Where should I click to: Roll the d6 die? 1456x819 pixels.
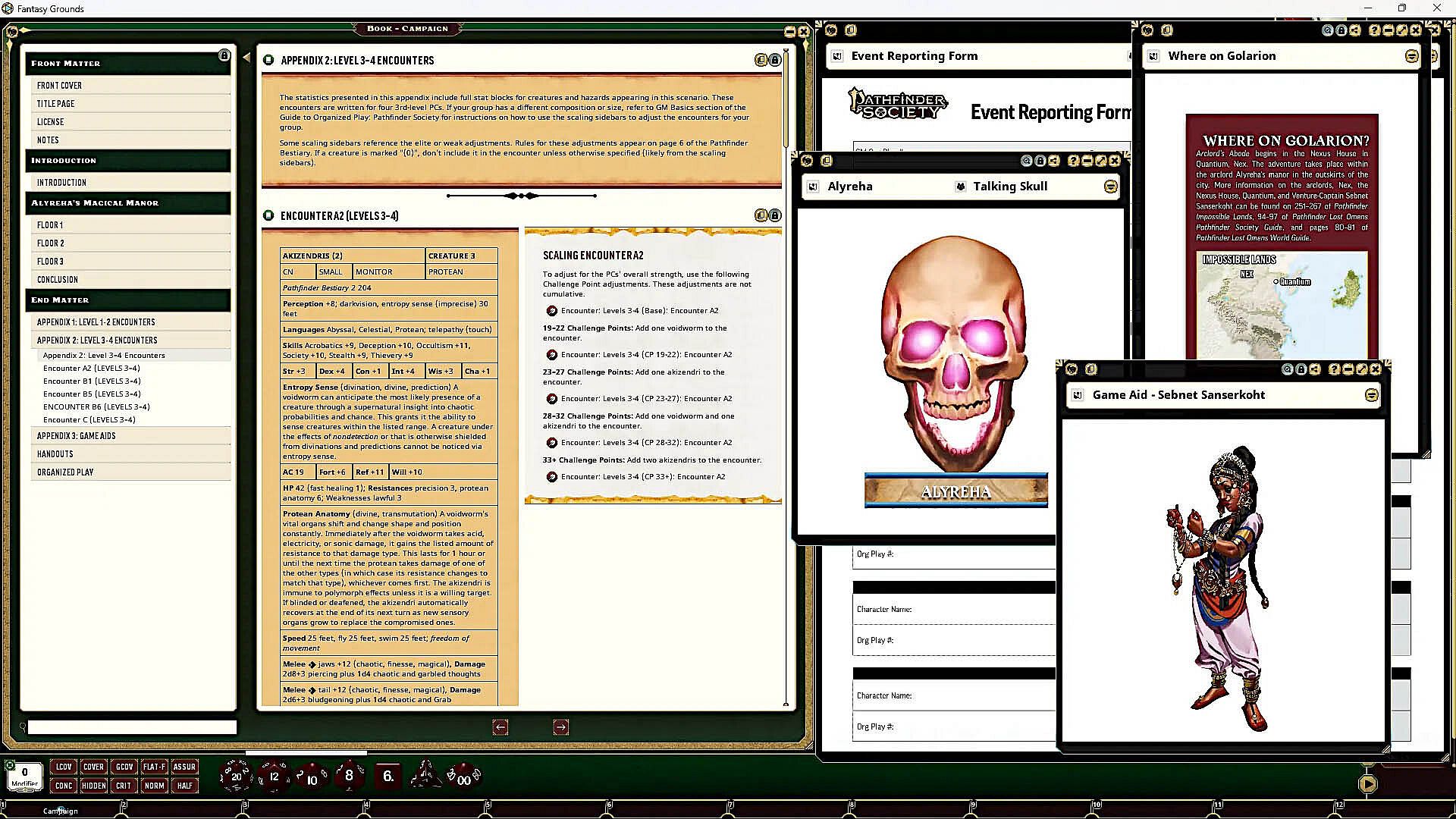[388, 776]
